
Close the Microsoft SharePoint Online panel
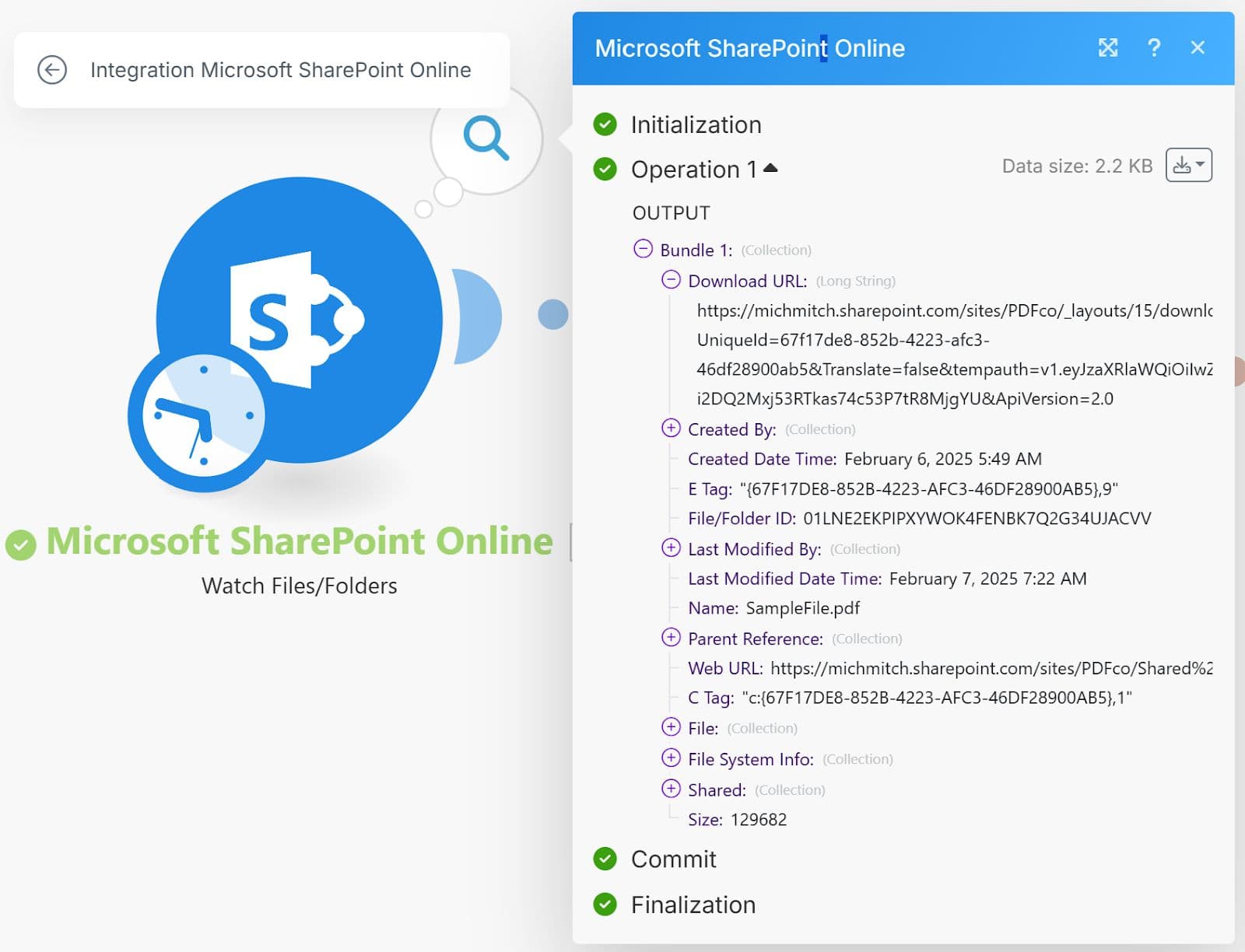point(1198,48)
